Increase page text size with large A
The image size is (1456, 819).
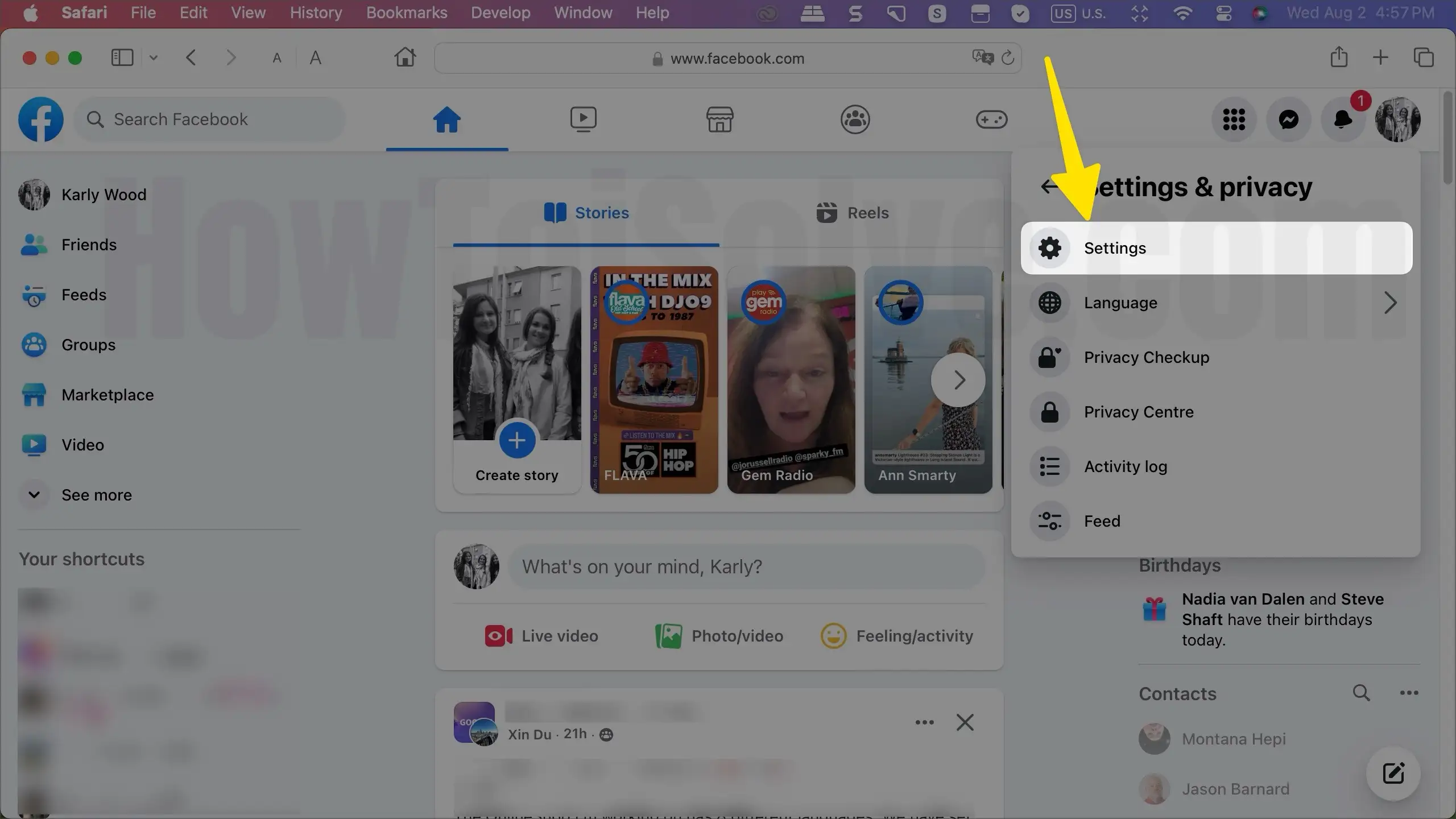(x=316, y=57)
